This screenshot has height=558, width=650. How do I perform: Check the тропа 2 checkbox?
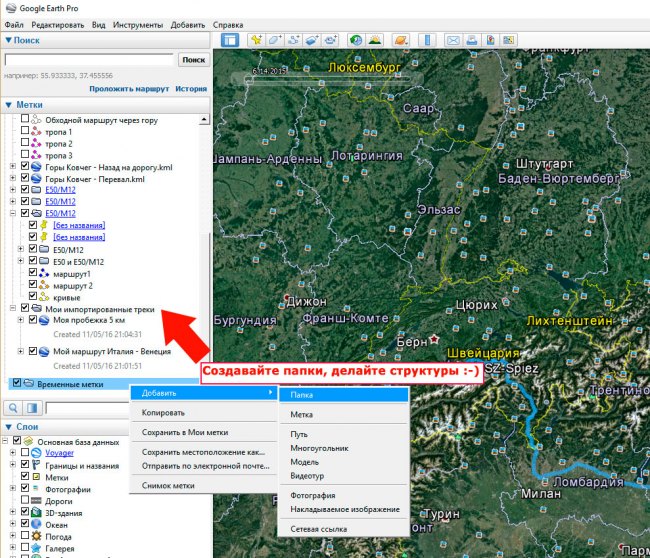click(x=25, y=142)
